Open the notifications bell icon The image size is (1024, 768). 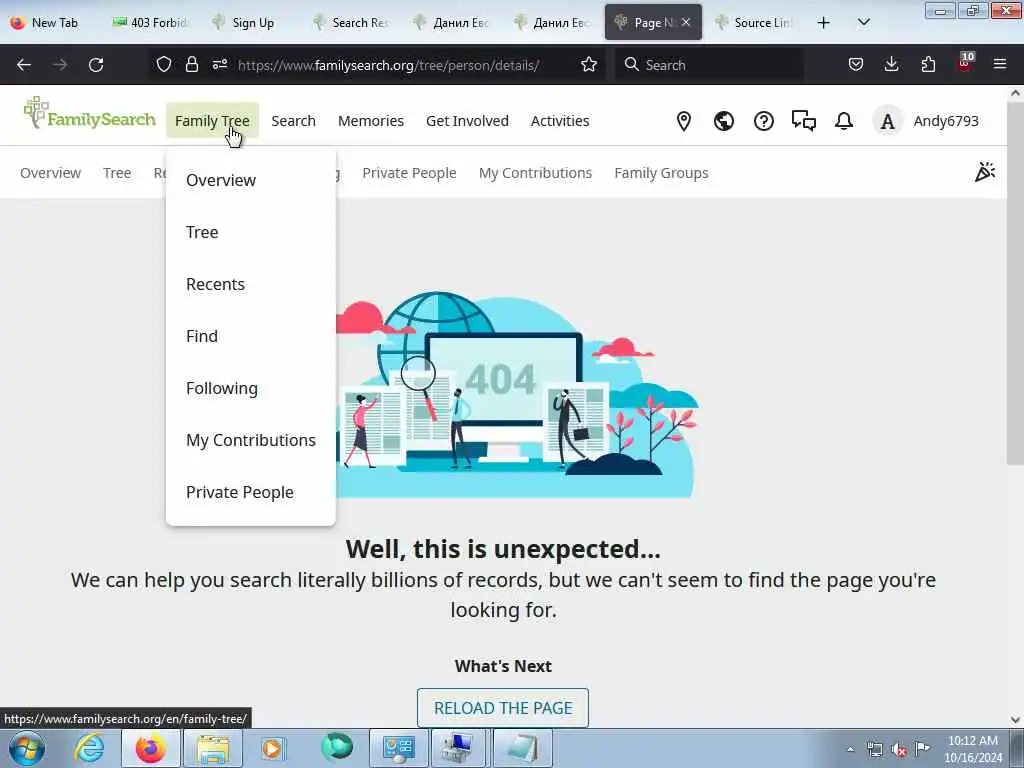(x=844, y=121)
